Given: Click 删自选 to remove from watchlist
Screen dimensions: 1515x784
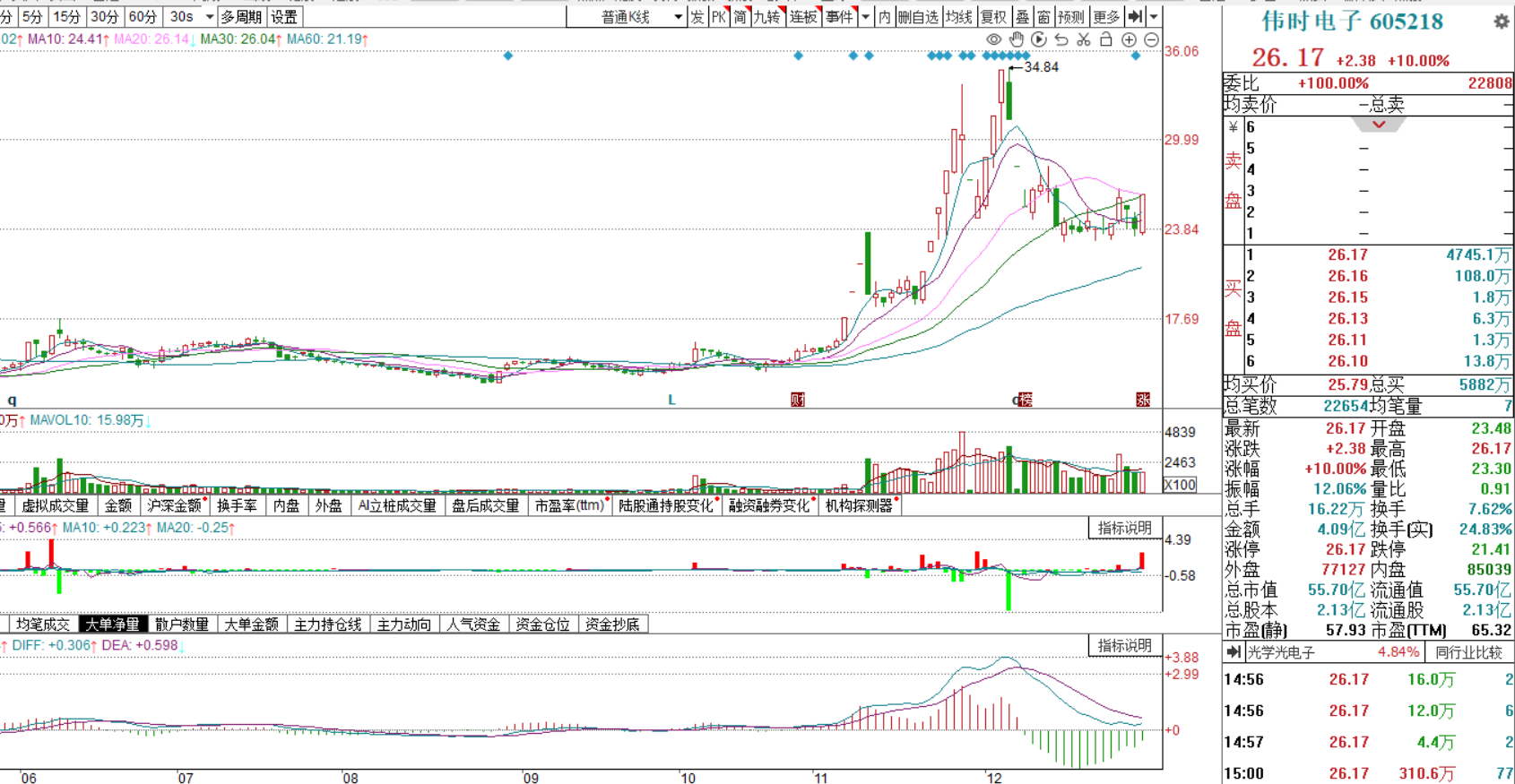Looking at the screenshot, I should pos(918,16).
